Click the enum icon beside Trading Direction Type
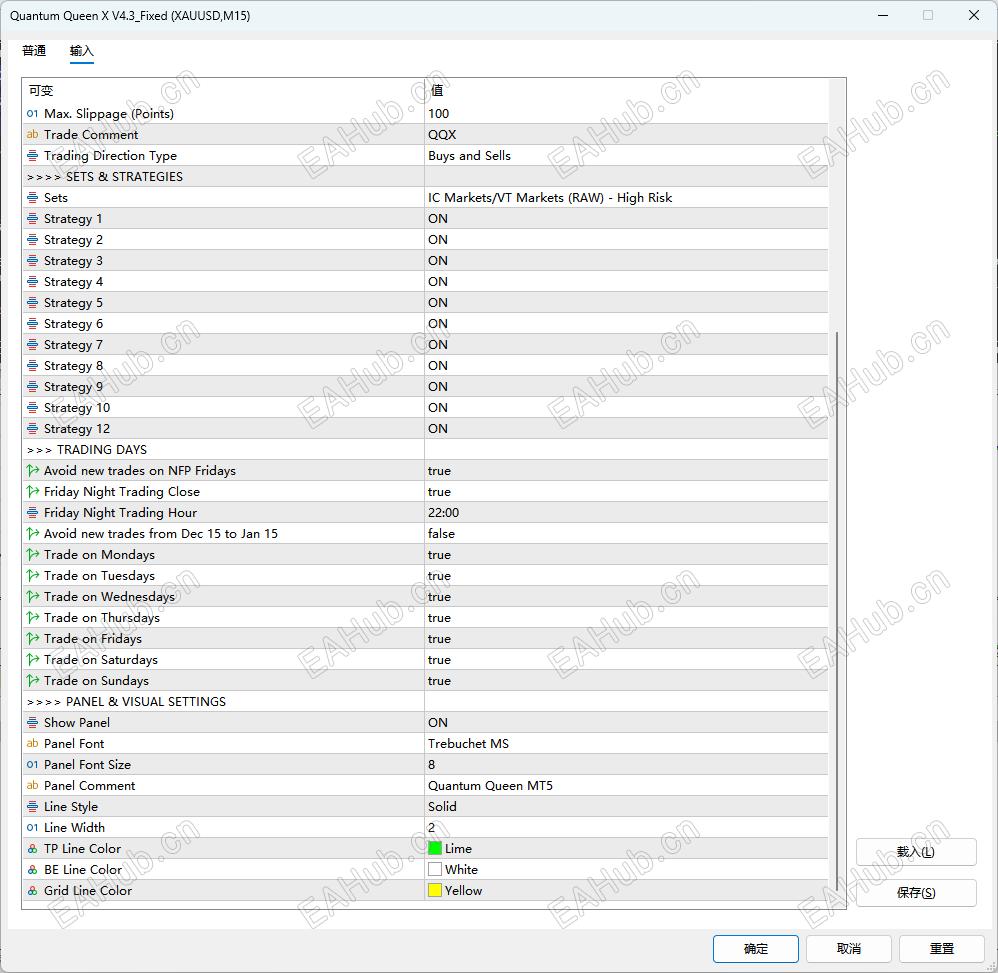The image size is (998, 973). click(32, 156)
